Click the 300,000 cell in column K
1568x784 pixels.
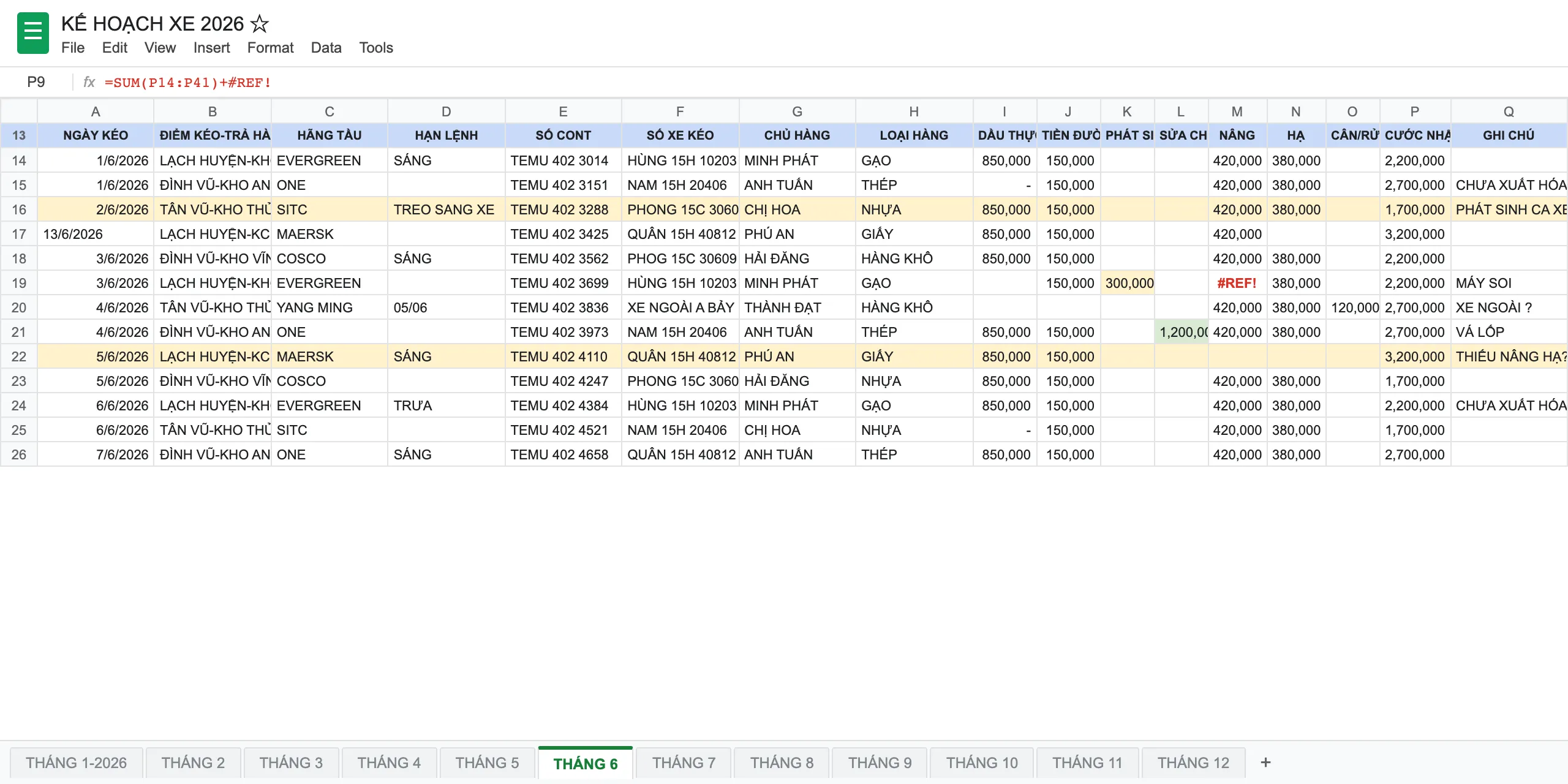1128,283
